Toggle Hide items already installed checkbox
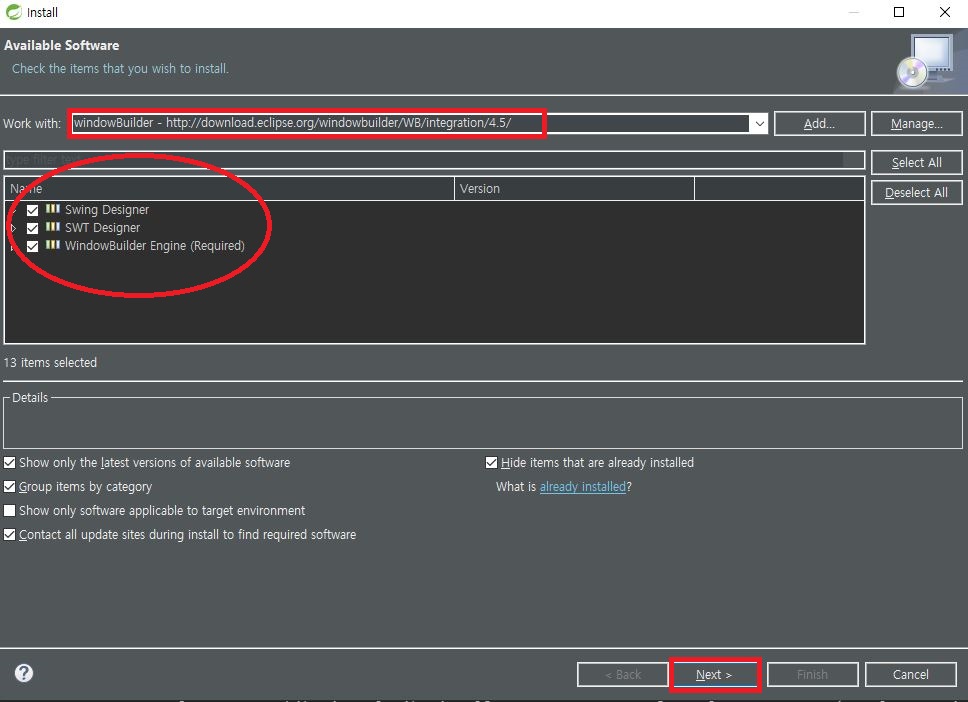 coord(491,462)
